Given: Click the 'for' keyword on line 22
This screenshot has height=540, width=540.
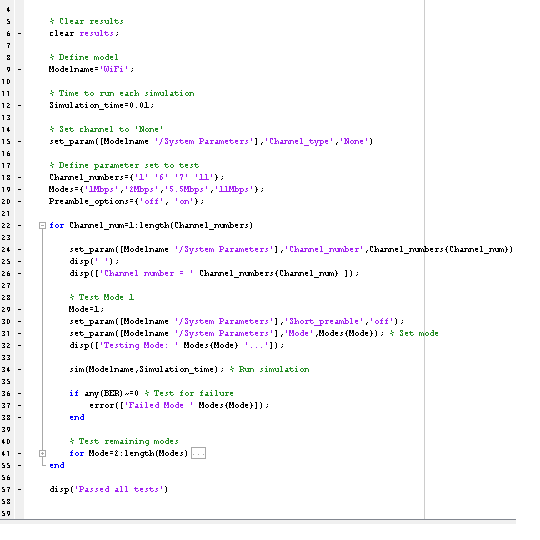Looking at the screenshot, I should [56, 226].
